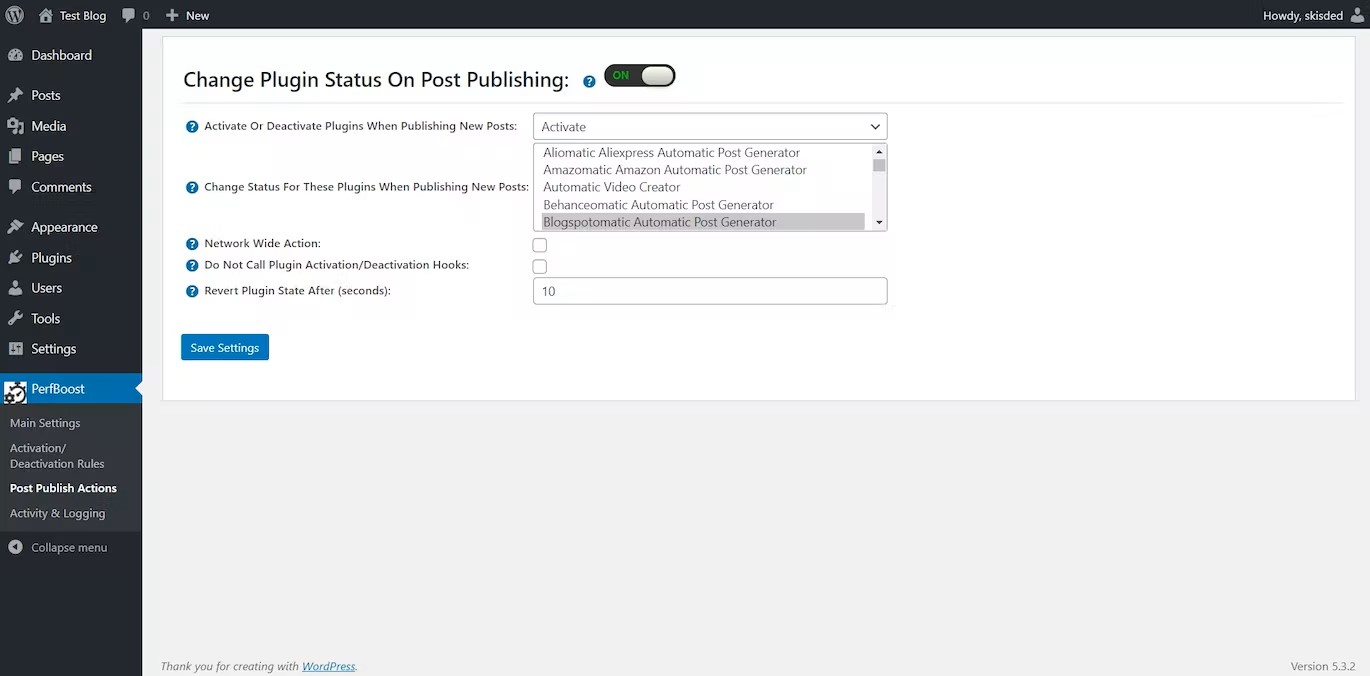This screenshot has height=676, width=1370.
Task: Click help icon for Do Not Call Plugin Hooks
Action: coord(192,266)
